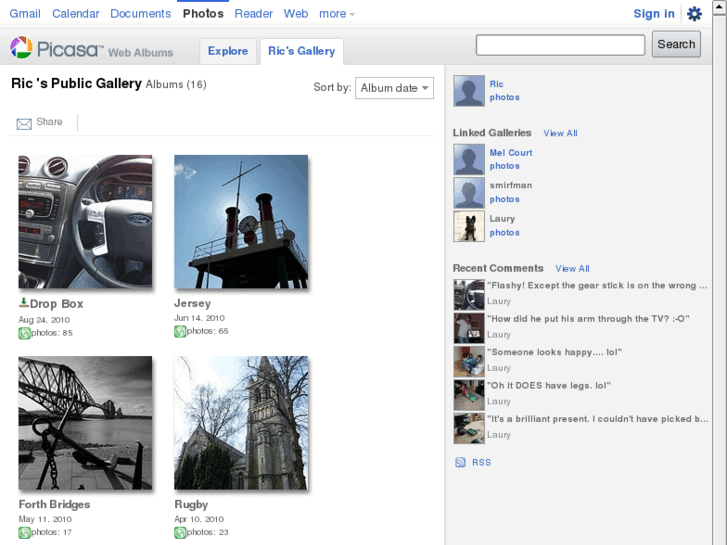
Task: Open Gmail from the top bar
Action: coord(25,14)
